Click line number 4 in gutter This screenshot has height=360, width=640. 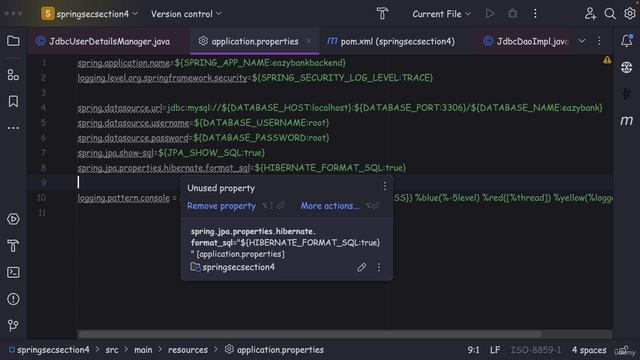coord(43,108)
